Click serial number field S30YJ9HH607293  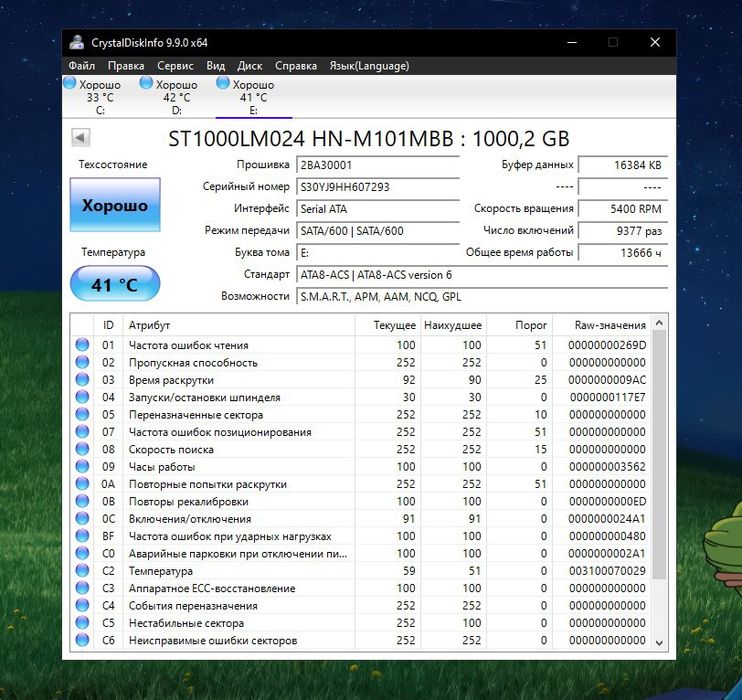pos(378,187)
